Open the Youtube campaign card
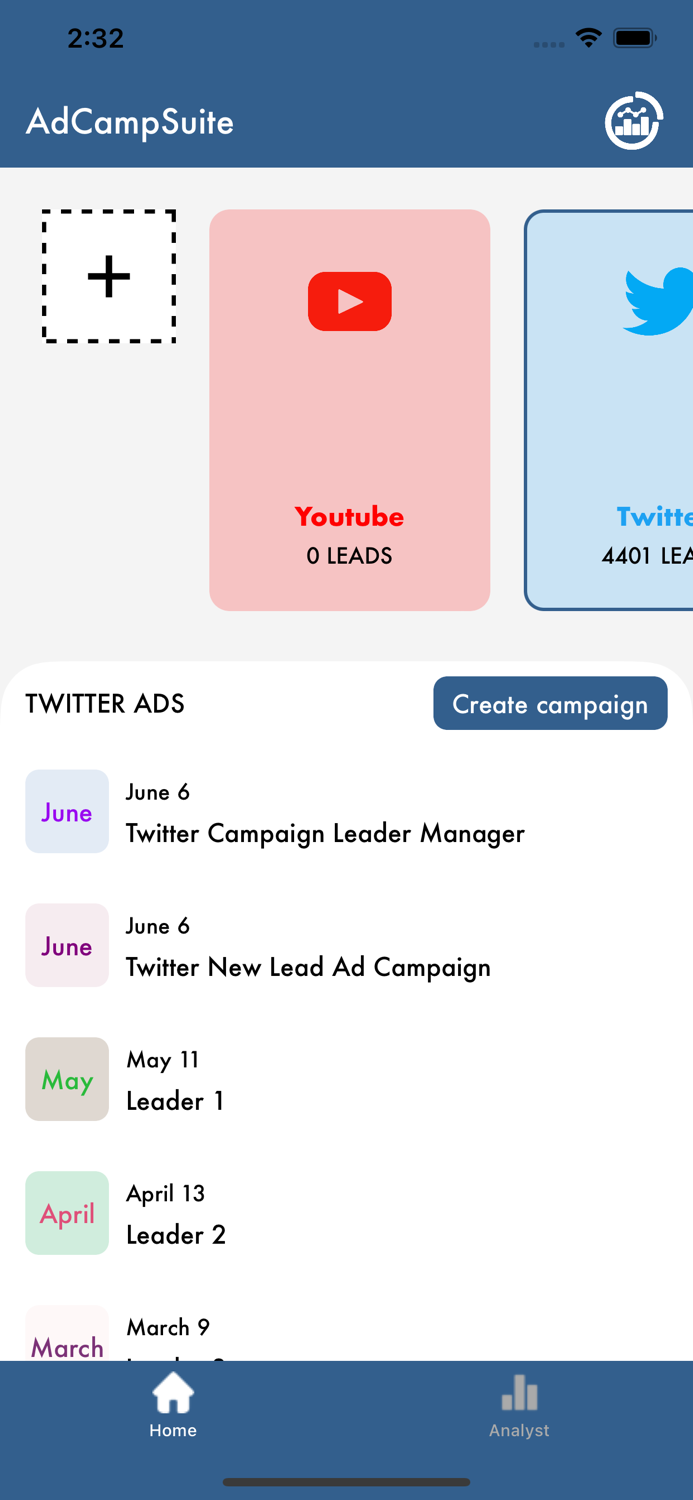This screenshot has height=1500, width=693. coord(349,410)
